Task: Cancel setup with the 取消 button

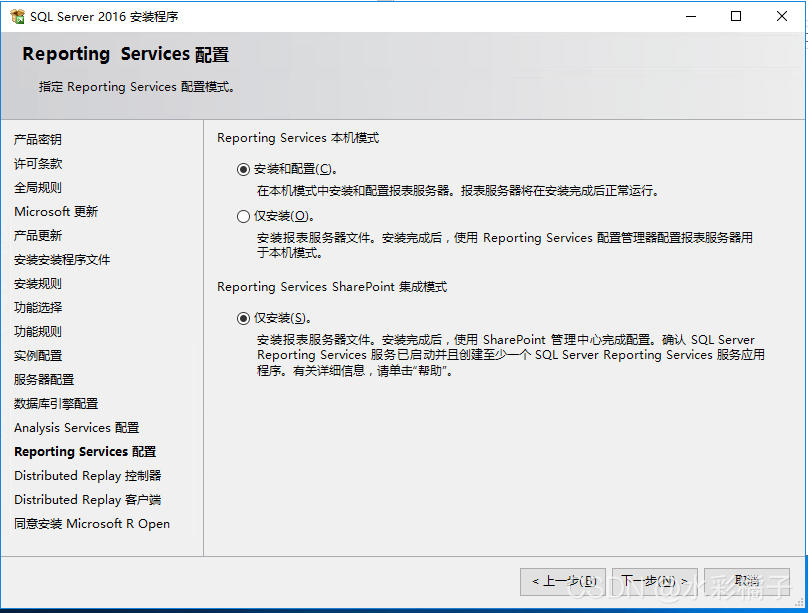Action: click(747, 582)
